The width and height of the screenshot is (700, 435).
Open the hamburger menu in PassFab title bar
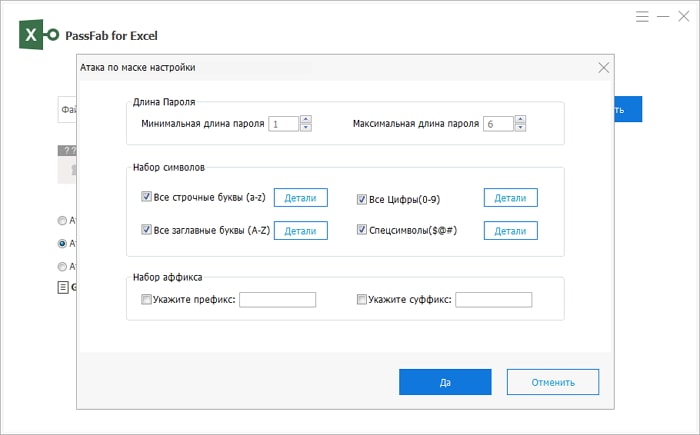[642, 17]
